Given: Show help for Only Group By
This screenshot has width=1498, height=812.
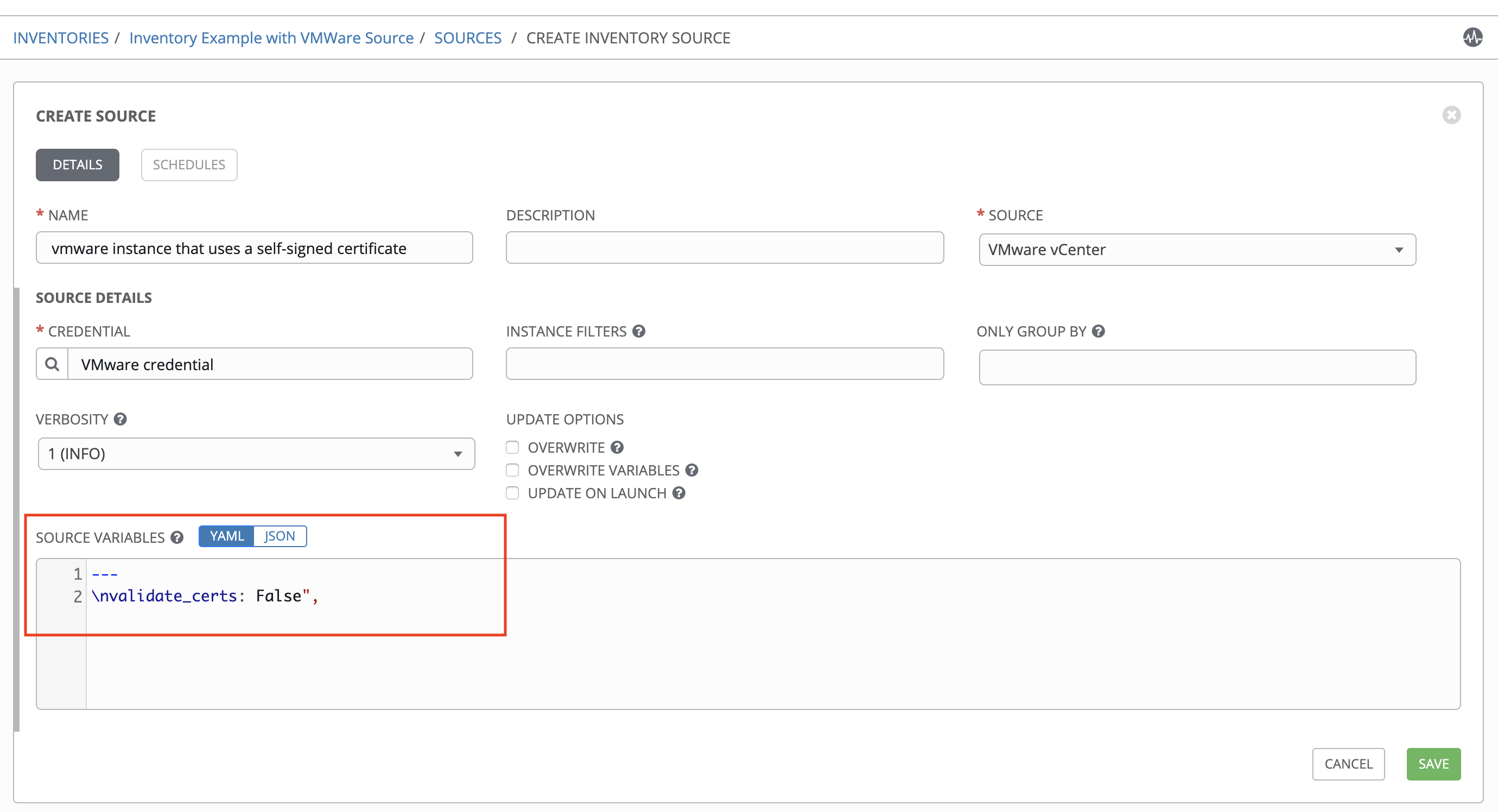Looking at the screenshot, I should tap(1099, 331).
